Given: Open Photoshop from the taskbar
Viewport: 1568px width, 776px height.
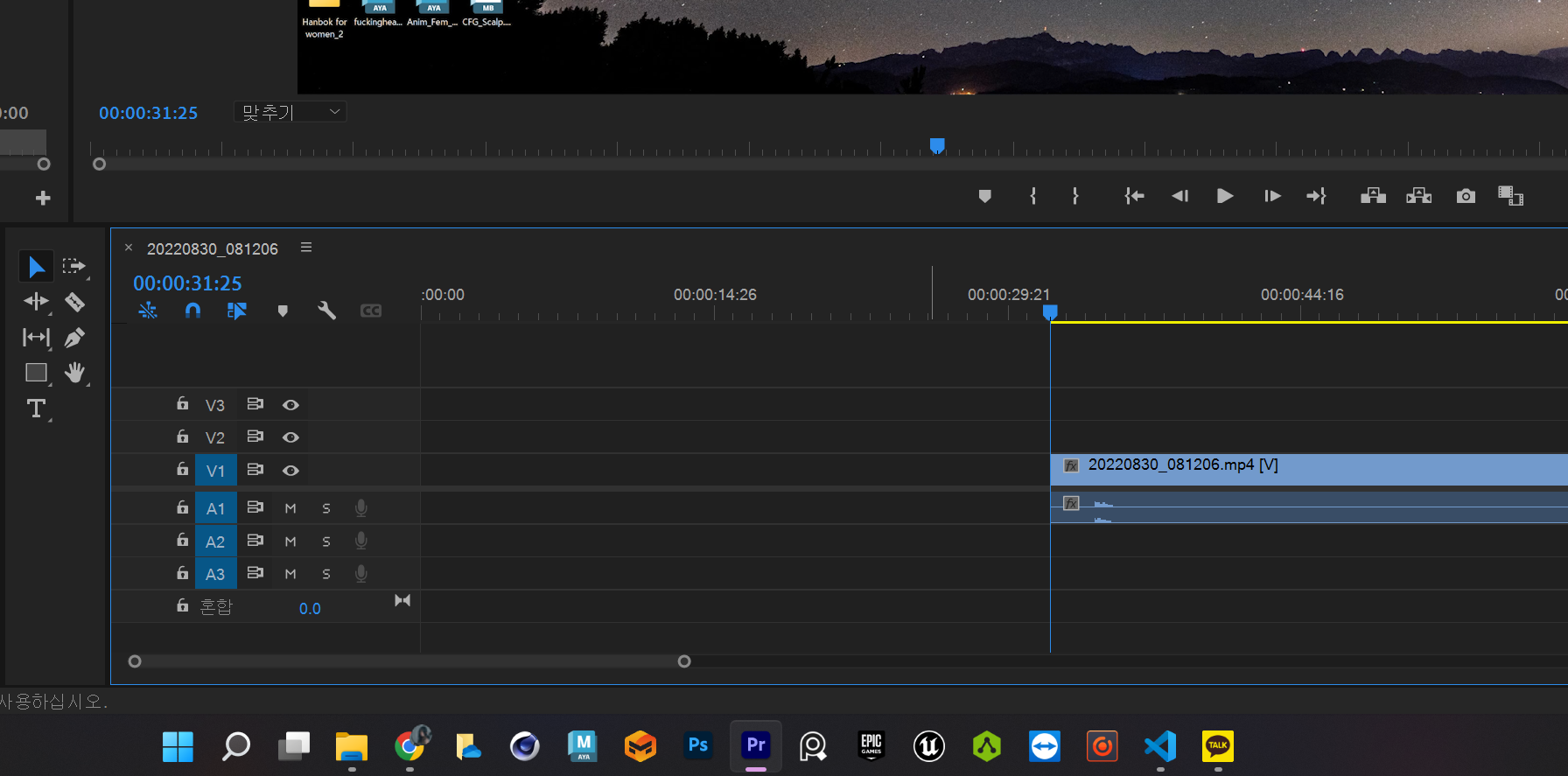Looking at the screenshot, I should tap(698, 746).
